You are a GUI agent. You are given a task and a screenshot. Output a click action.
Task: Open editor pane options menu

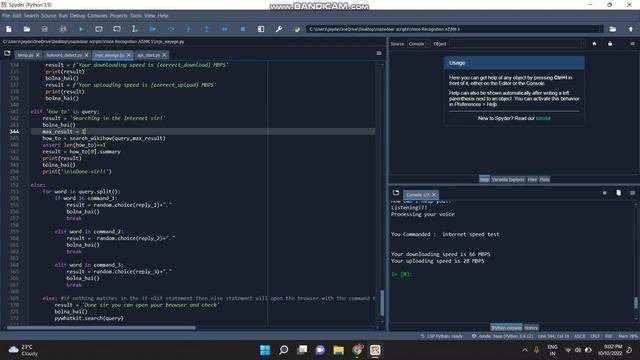(379, 53)
